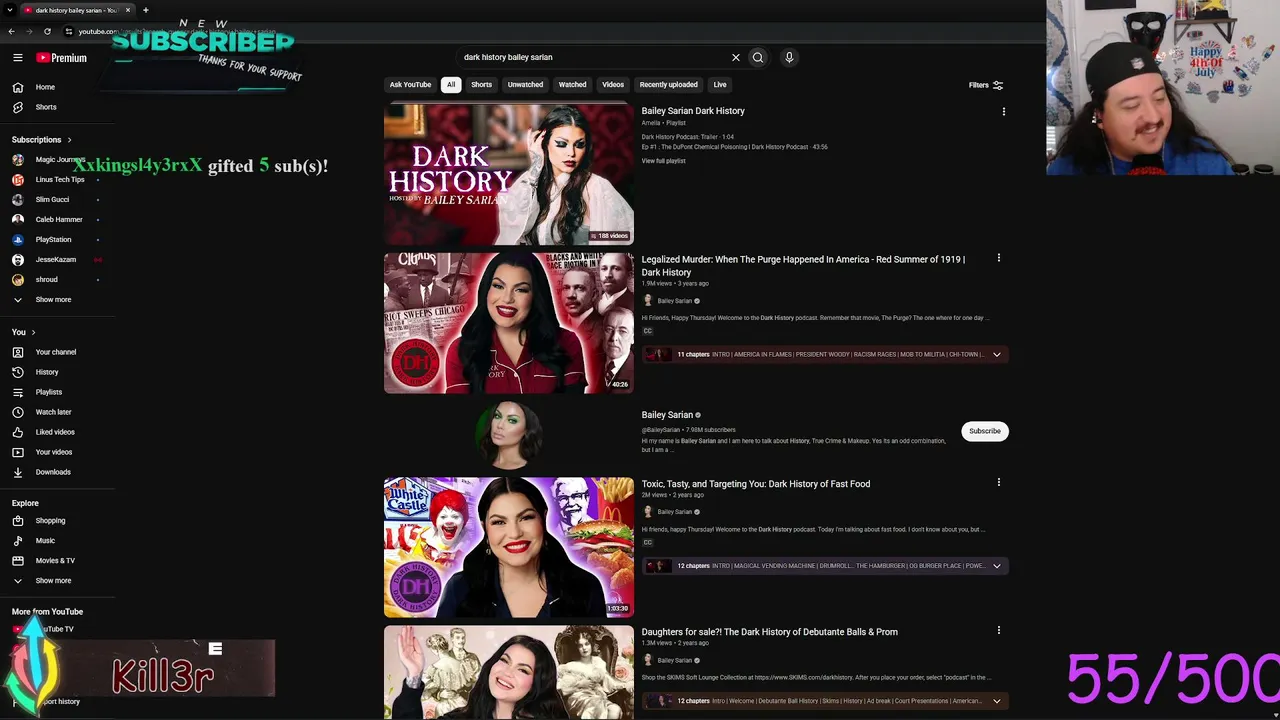Open the 'Toxic, Tasty, and Targeting You' video title
Screen dimensions: 1280x720
click(756, 484)
